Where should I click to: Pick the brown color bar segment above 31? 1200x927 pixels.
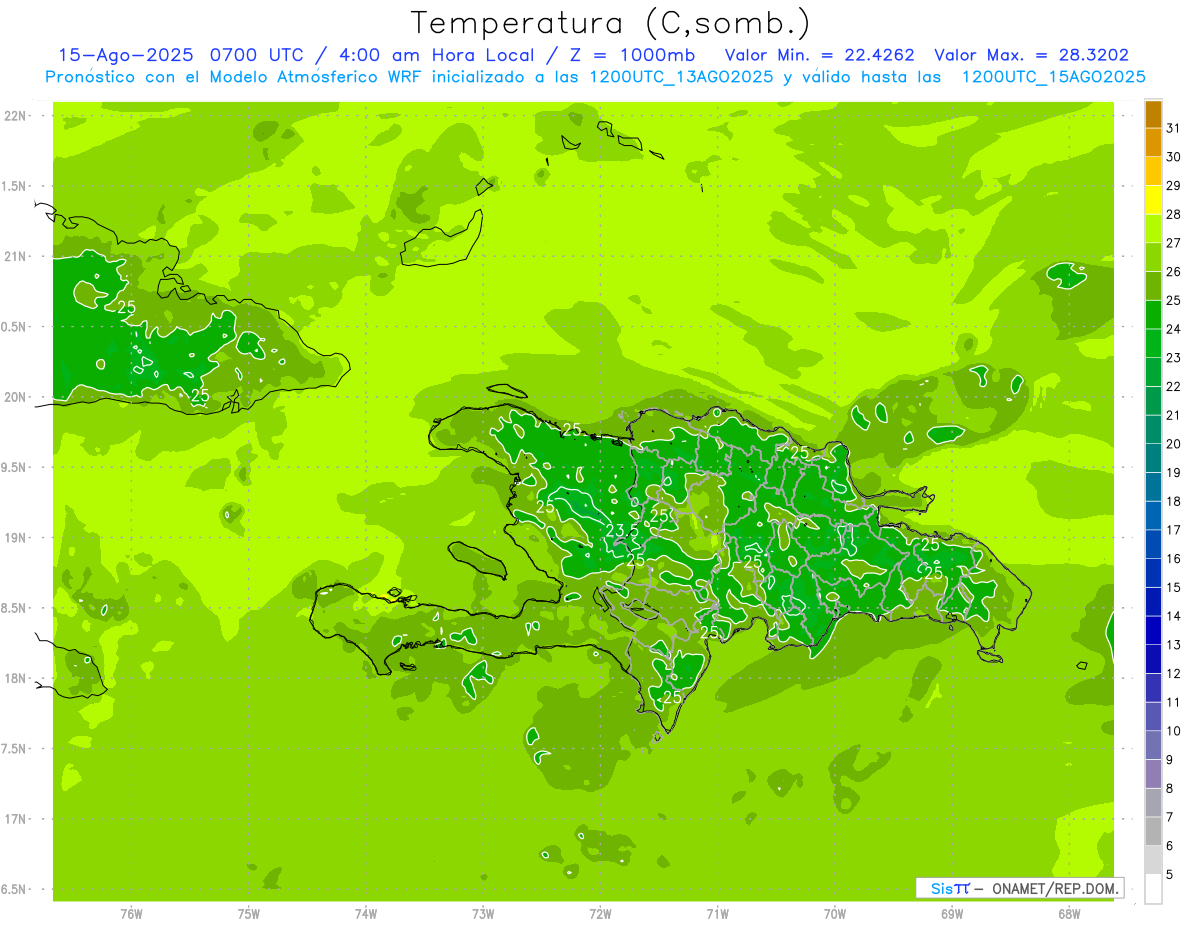(x=1153, y=115)
